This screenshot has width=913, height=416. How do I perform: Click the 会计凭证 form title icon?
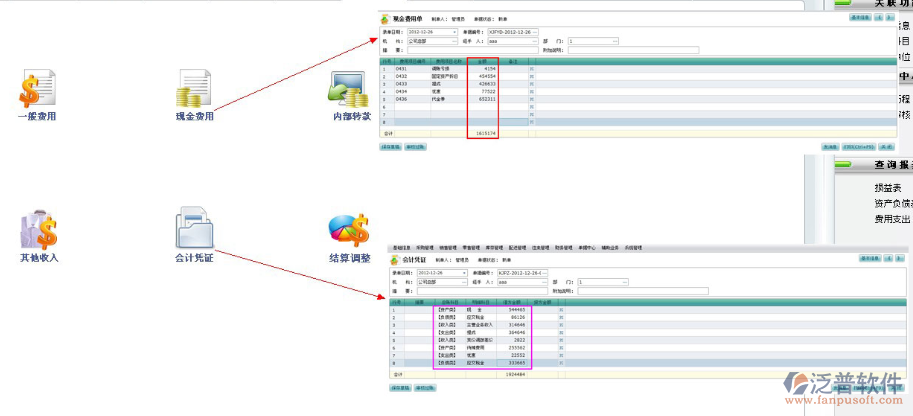click(395, 259)
